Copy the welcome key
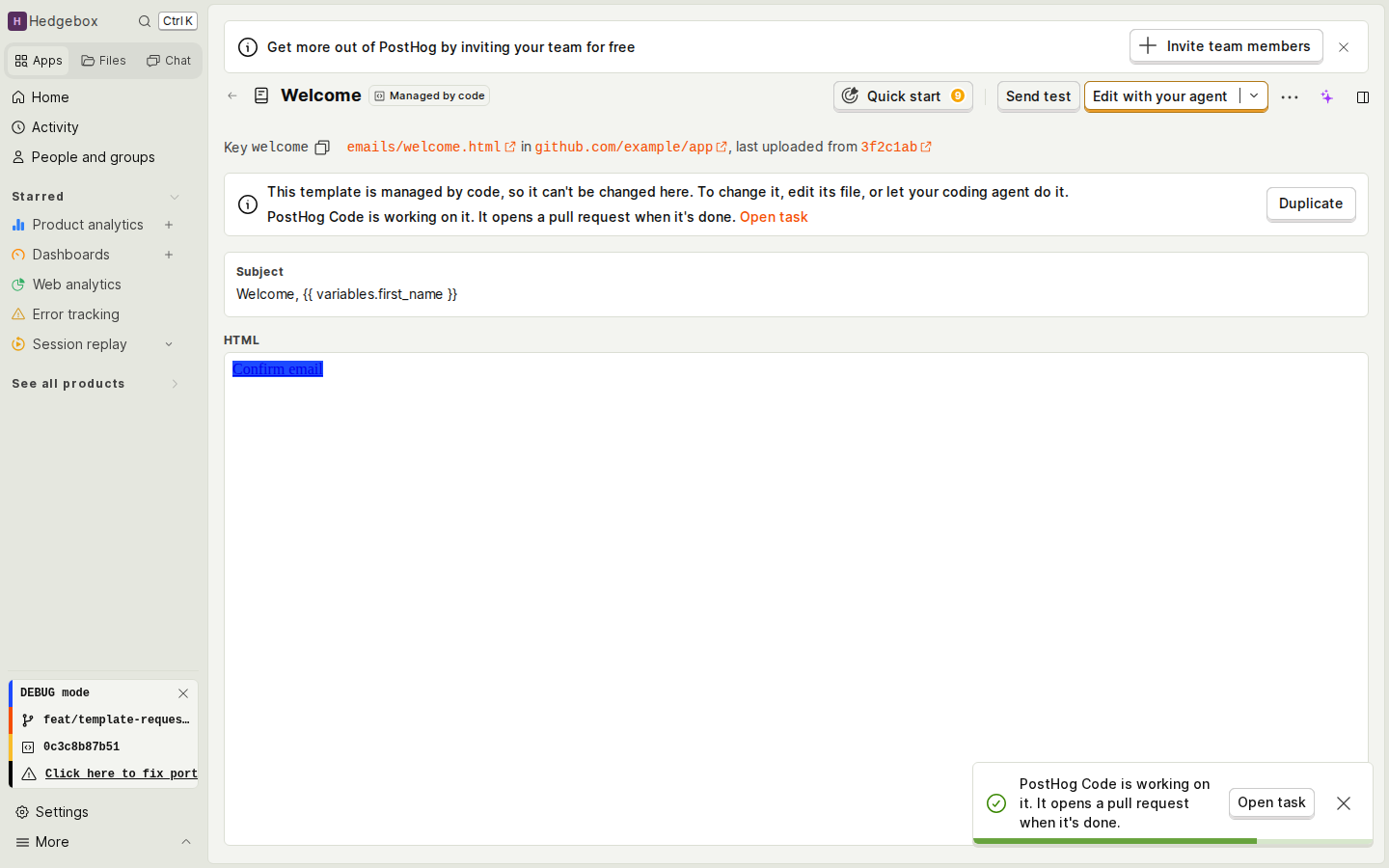Viewport: 1389px width, 868px height. [x=322, y=148]
